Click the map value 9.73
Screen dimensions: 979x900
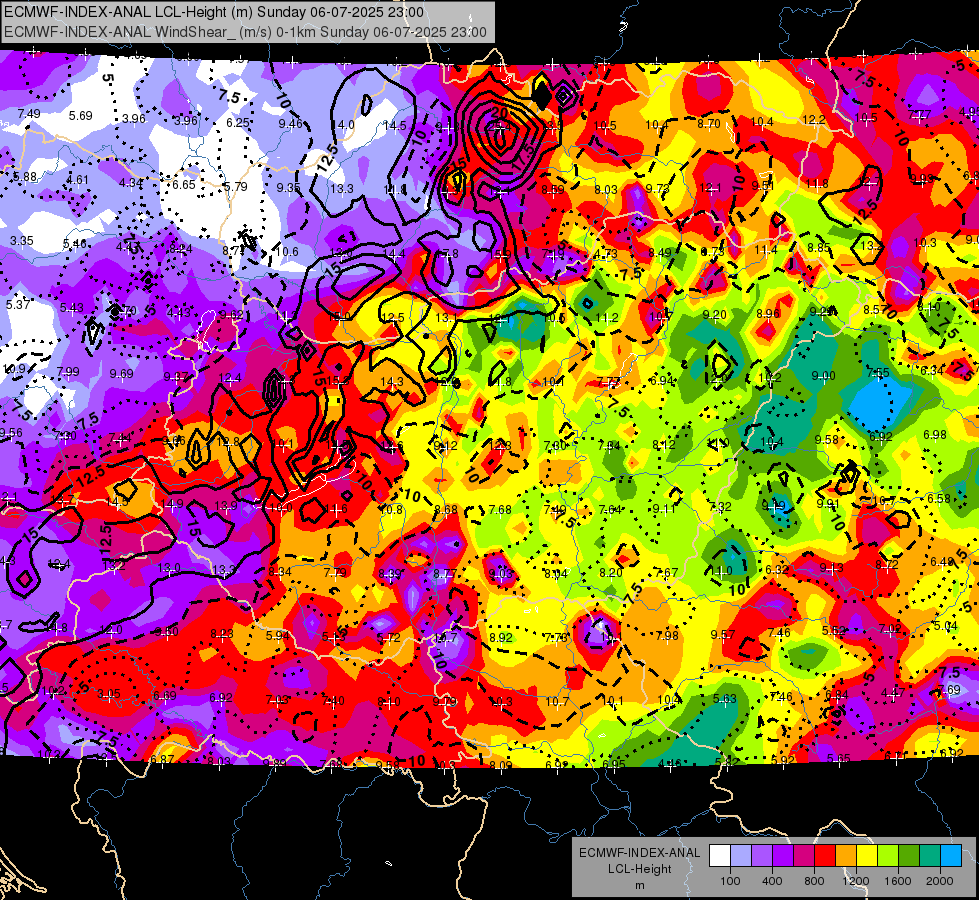coord(657,189)
